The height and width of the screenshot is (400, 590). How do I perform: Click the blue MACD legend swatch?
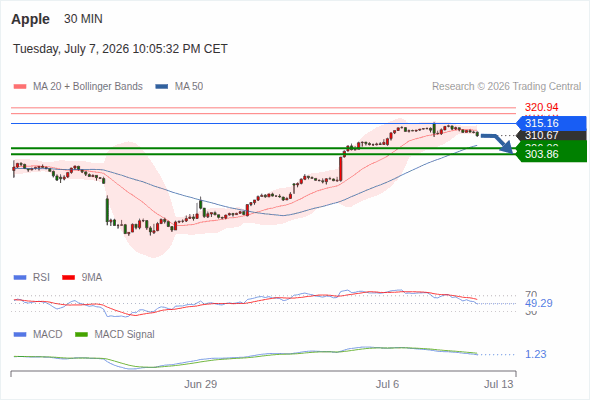(x=20, y=335)
